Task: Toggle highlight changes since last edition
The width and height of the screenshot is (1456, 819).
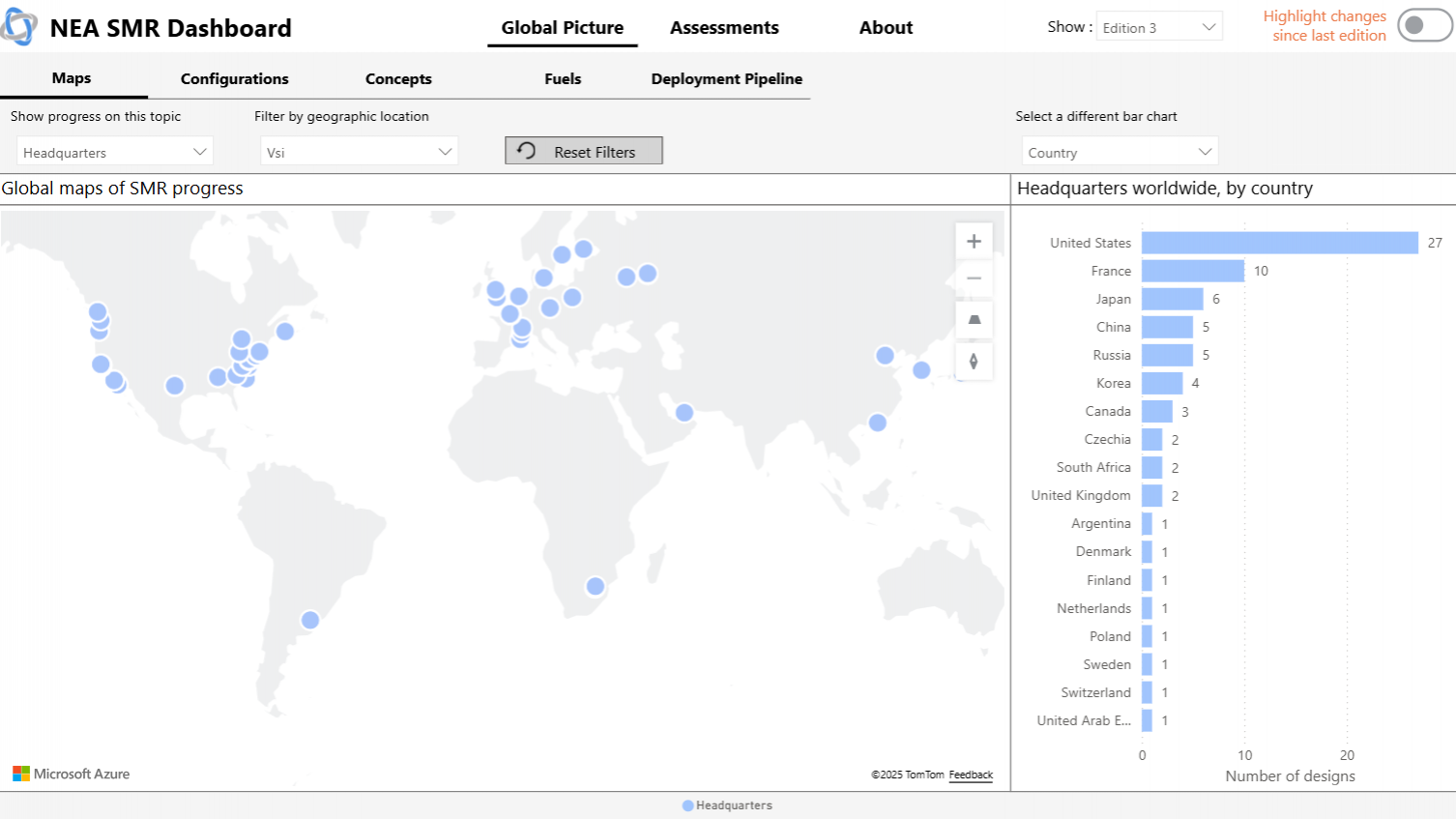Action: 1424,26
